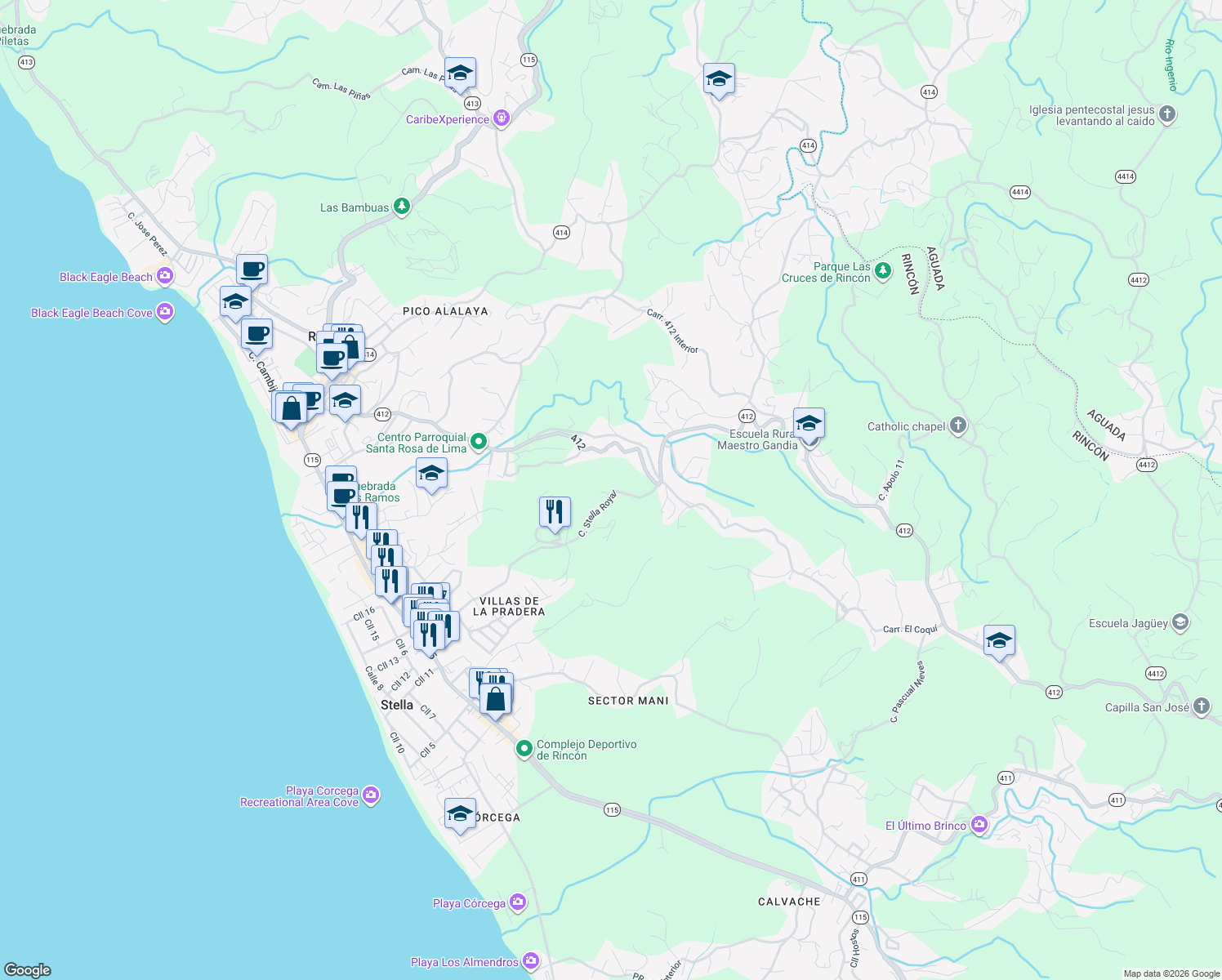Click the tree marker labeled Las Bambuas
This screenshot has width=1222, height=980.
(x=401, y=207)
